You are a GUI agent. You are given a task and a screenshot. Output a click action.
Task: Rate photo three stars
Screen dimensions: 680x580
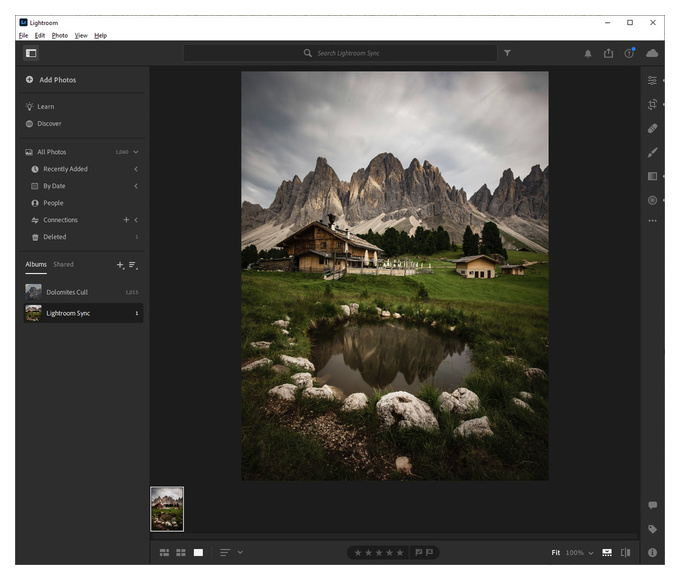pos(379,553)
